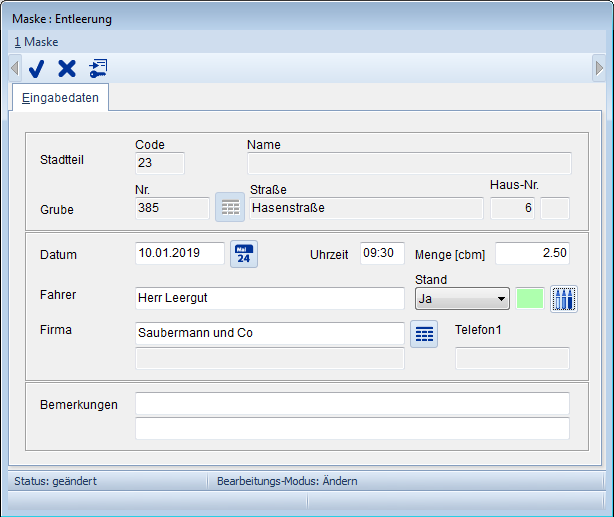Click the blue X cancel icon
Viewport: 614px width, 517px height.
tap(67, 68)
